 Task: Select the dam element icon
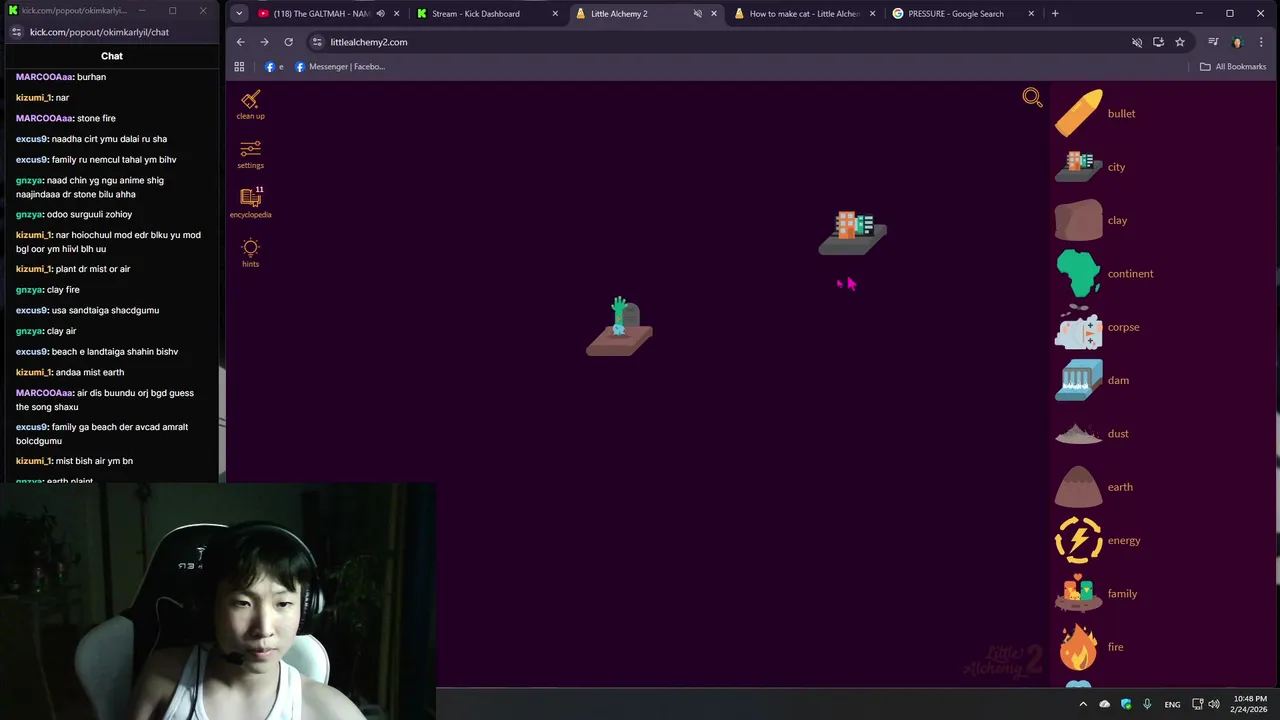(x=1078, y=380)
